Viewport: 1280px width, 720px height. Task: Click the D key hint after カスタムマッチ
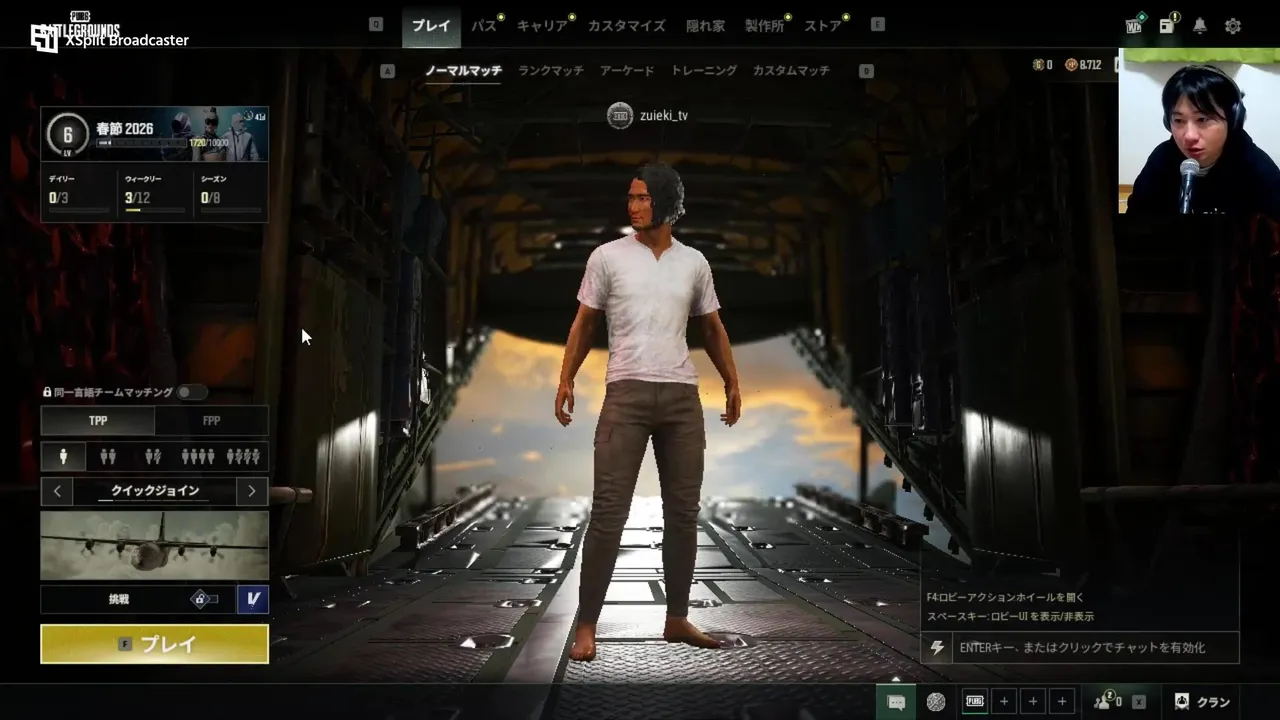tap(866, 71)
